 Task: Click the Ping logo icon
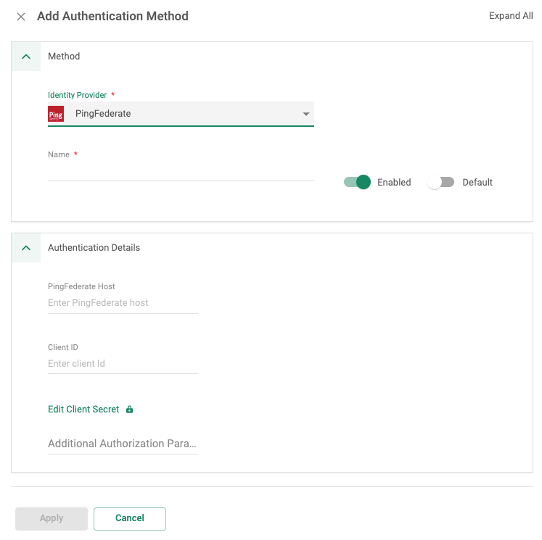56,114
